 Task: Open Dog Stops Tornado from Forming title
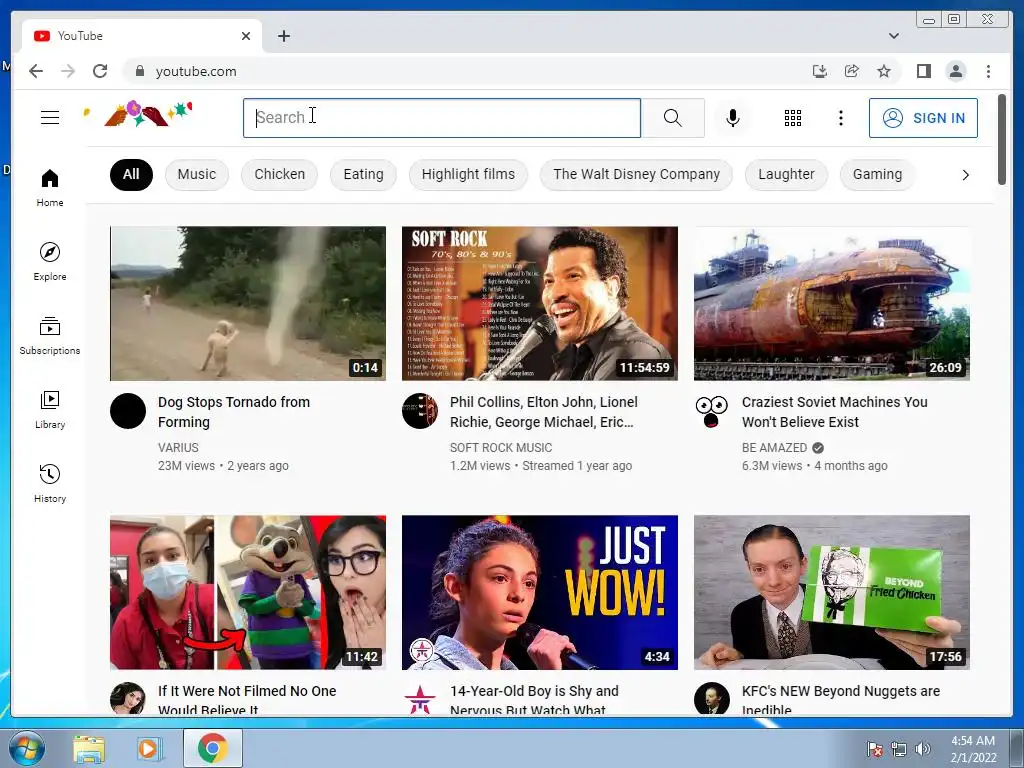coord(234,412)
